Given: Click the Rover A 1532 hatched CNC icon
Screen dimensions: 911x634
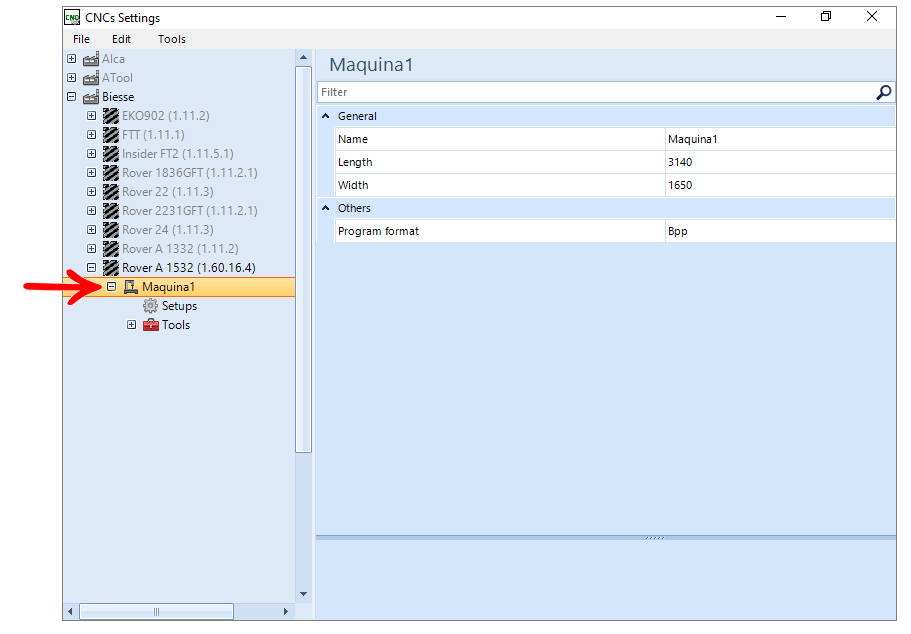Looking at the screenshot, I should point(111,268).
